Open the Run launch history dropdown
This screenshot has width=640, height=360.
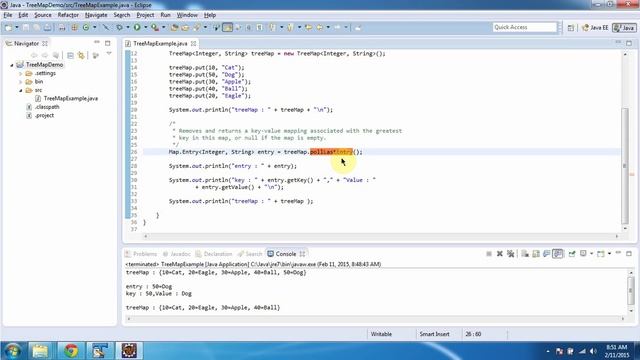coord(145,27)
